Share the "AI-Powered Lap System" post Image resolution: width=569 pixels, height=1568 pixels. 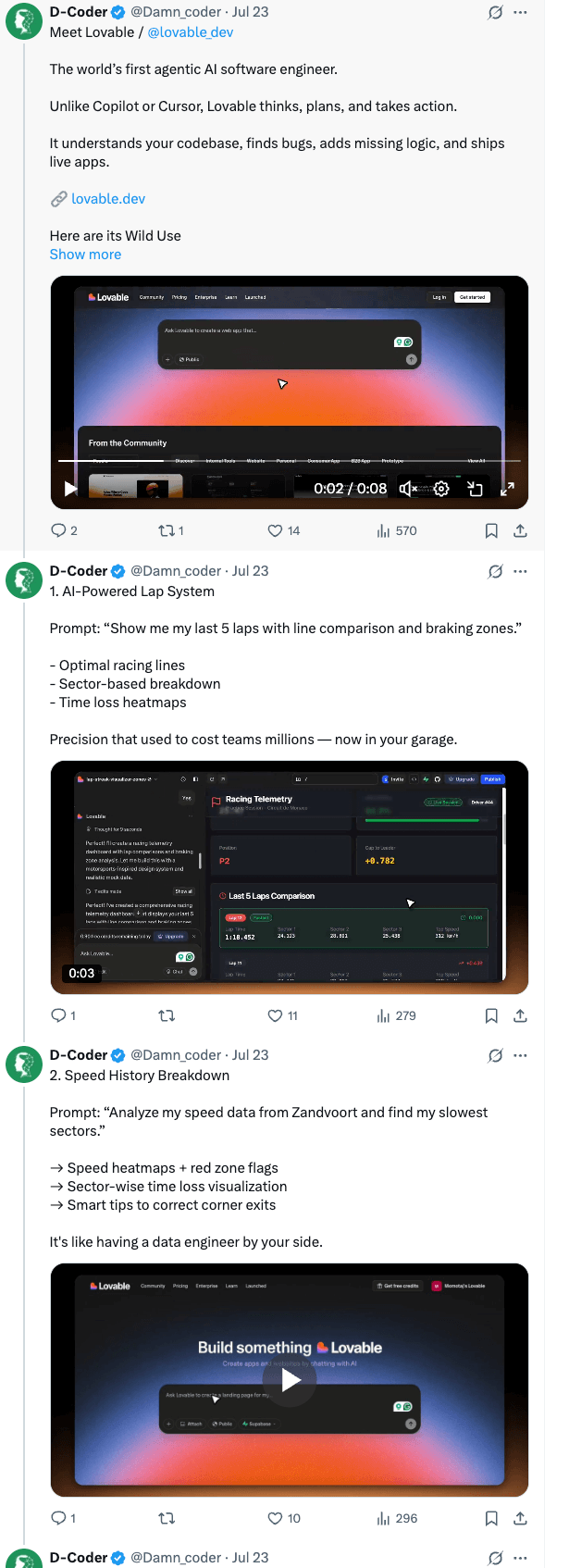click(x=520, y=1015)
